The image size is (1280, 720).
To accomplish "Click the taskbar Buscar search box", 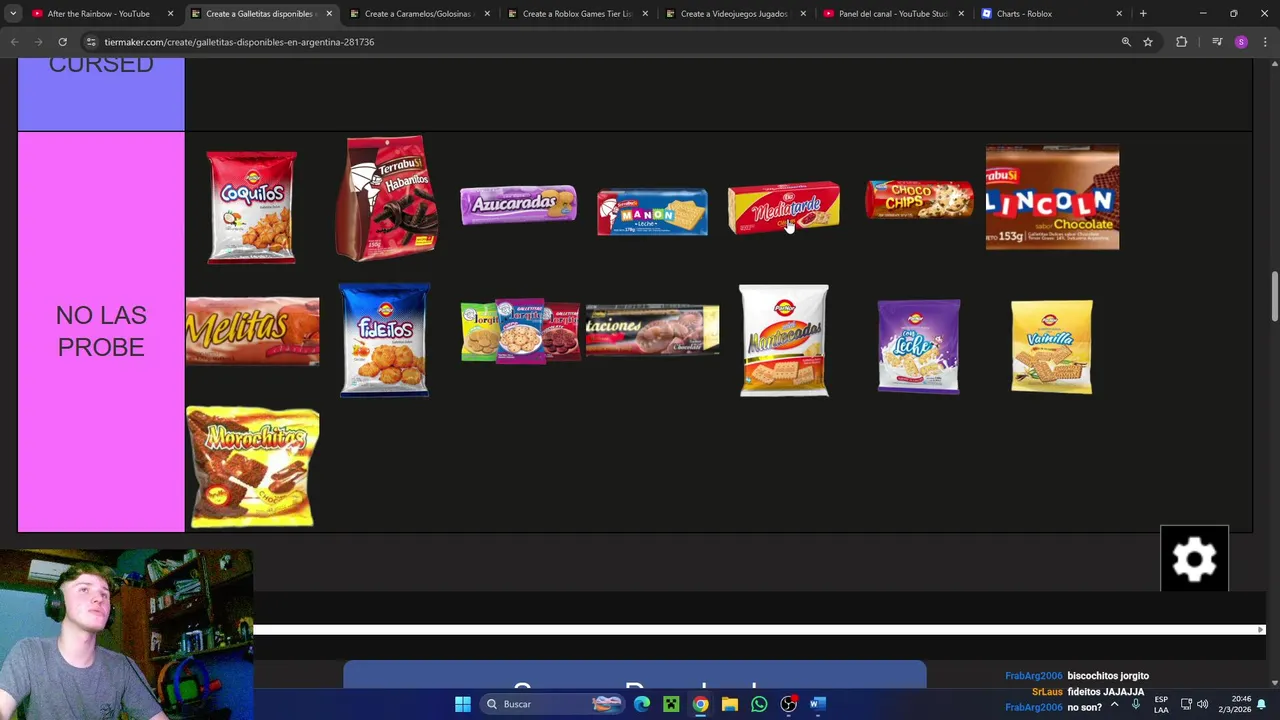I will tap(552, 704).
